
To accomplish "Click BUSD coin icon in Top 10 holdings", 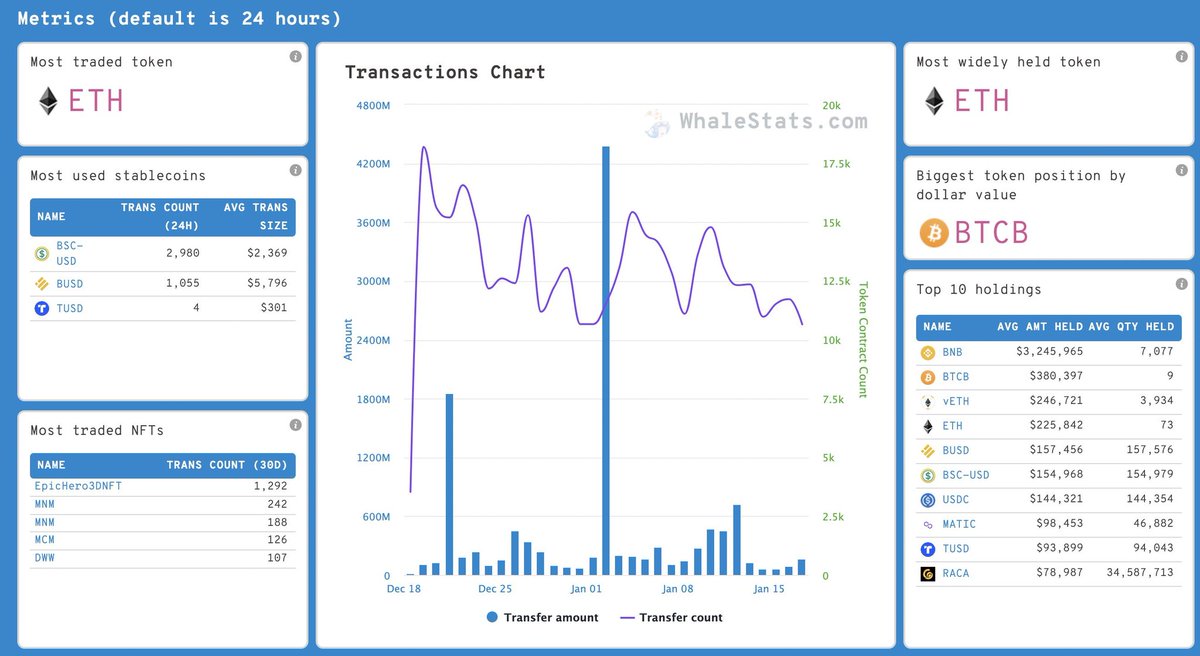I will click(927, 450).
